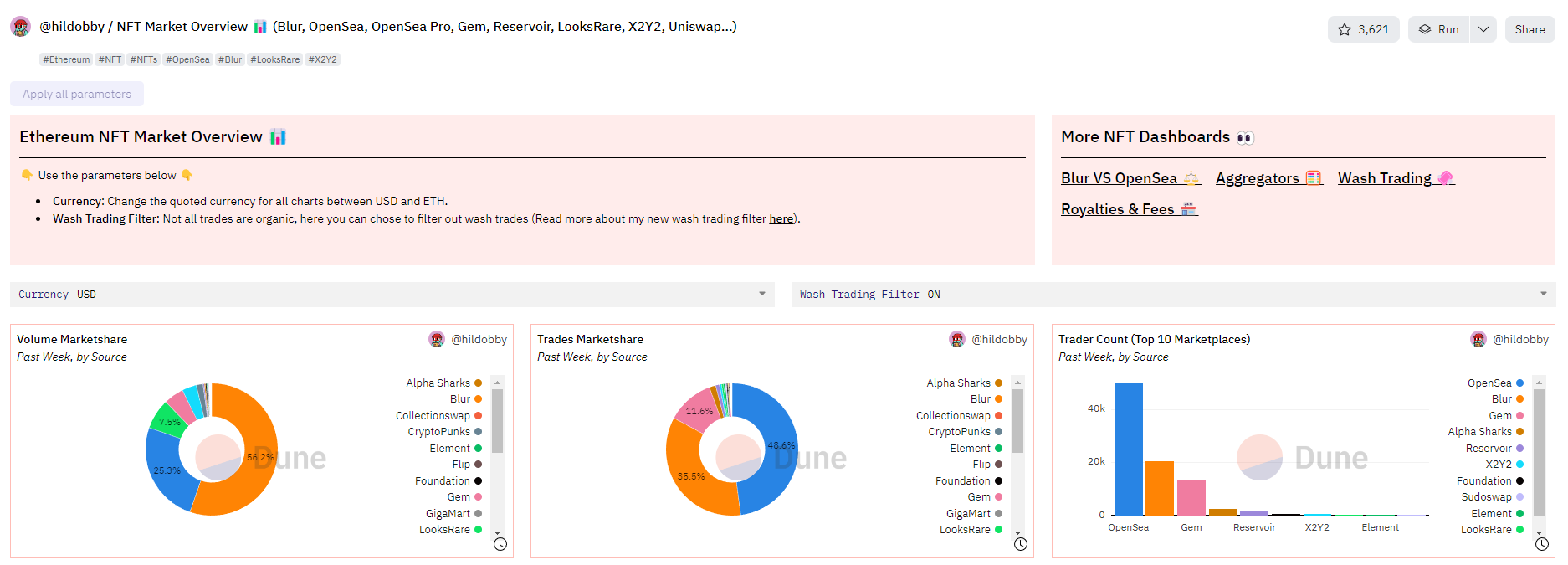Toggle Flip in Trades Marketshare legend
The width and height of the screenshot is (1568, 565).
tap(987, 465)
